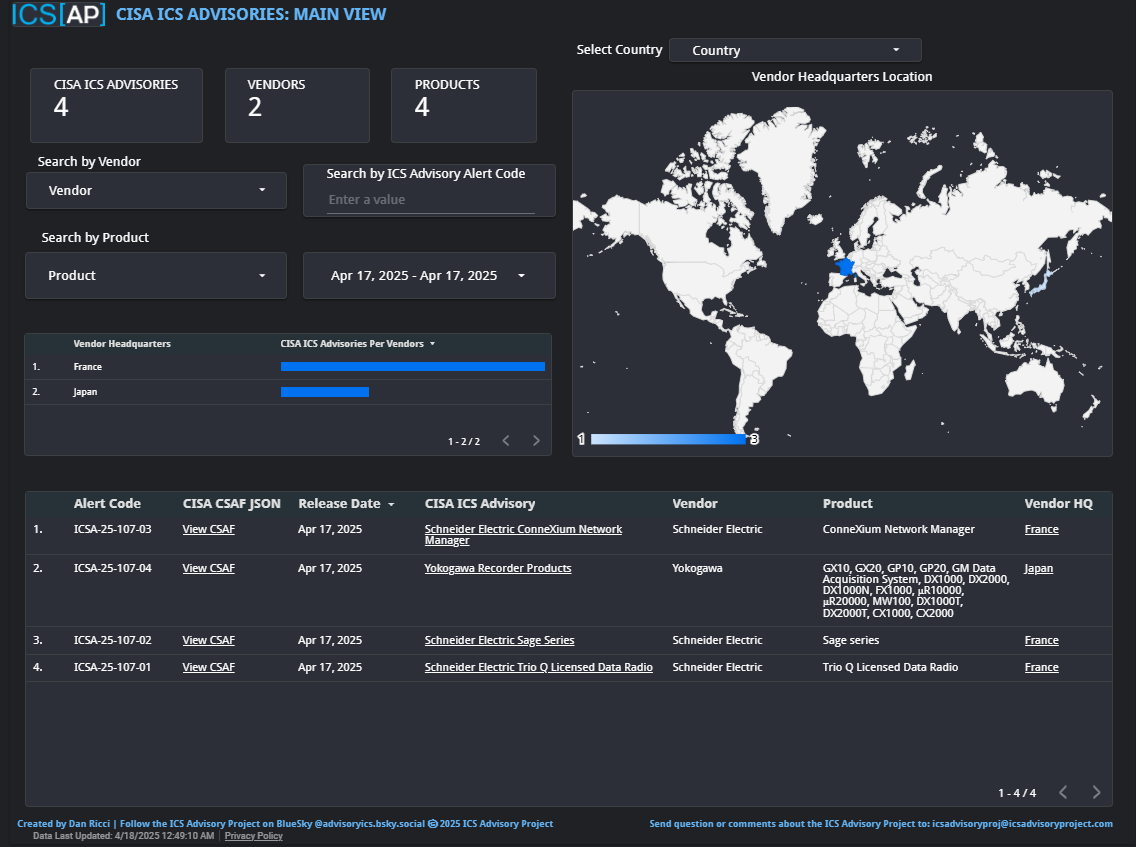This screenshot has width=1136, height=847.
Task: Open View CSAF for ICSA-25-107-04
Action: (209, 569)
